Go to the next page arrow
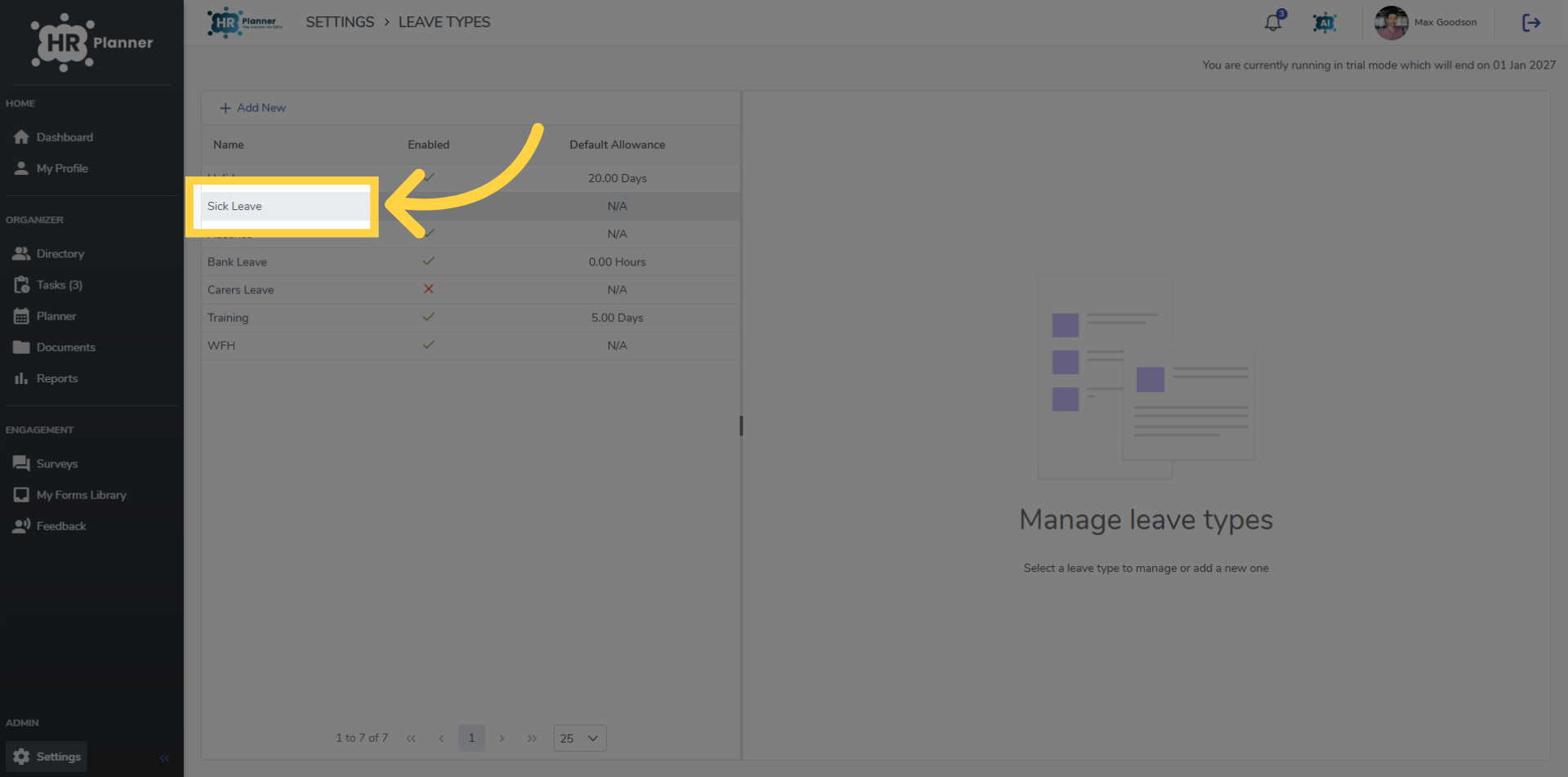1568x777 pixels. [x=501, y=739]
